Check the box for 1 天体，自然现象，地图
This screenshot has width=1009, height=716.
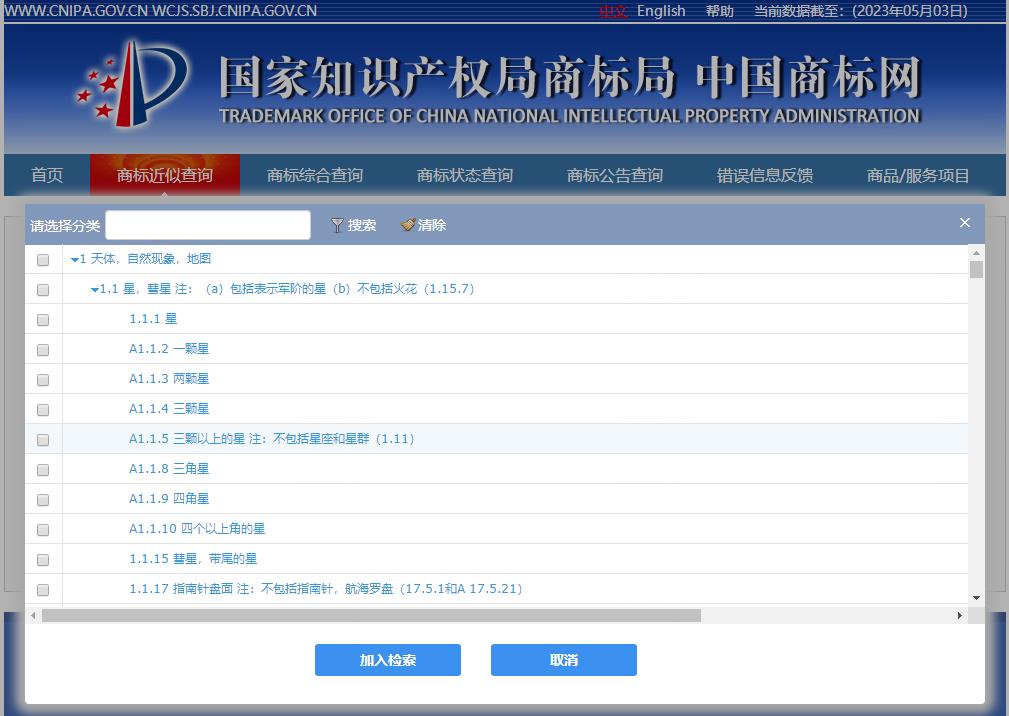[x=43, y=259]
